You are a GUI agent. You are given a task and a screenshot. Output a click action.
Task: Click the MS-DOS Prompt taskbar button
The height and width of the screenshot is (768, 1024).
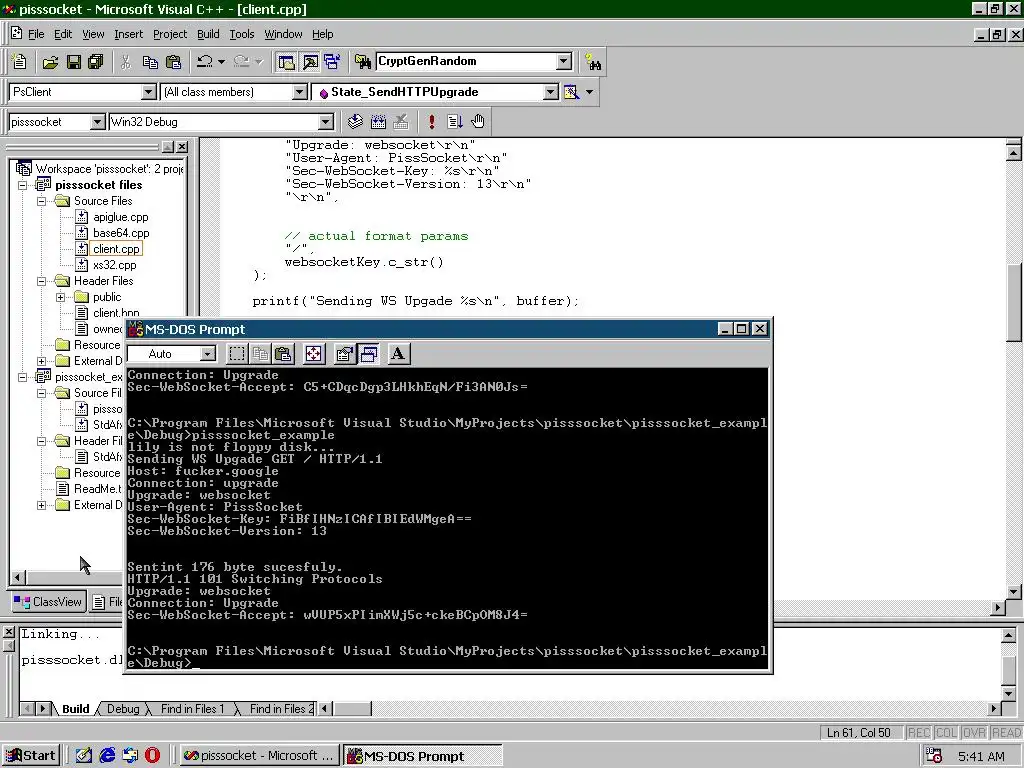coord(423,756)
